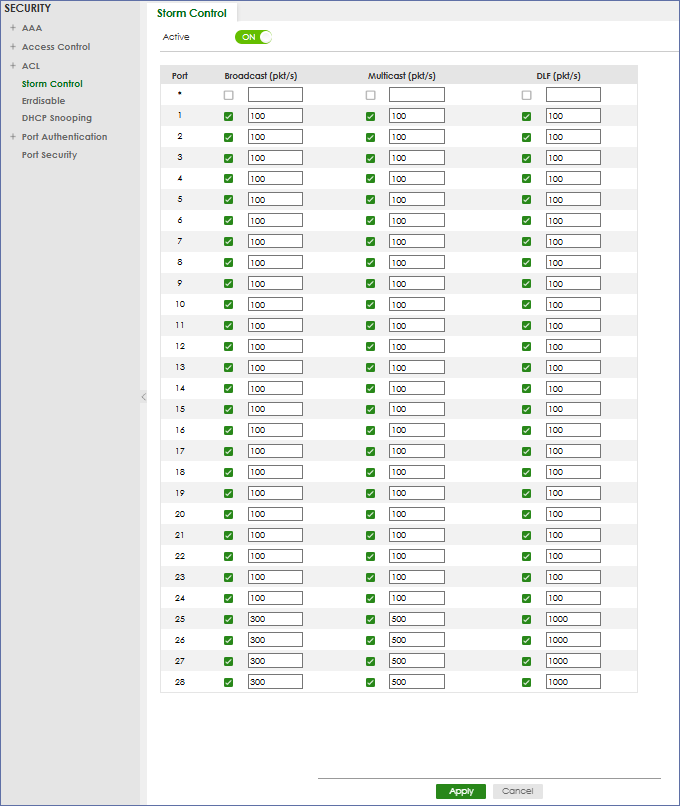The height and width of the screenshot is (806, 680).
Task: Check the Broadcast checkbox in the * row
Action: 229,95
